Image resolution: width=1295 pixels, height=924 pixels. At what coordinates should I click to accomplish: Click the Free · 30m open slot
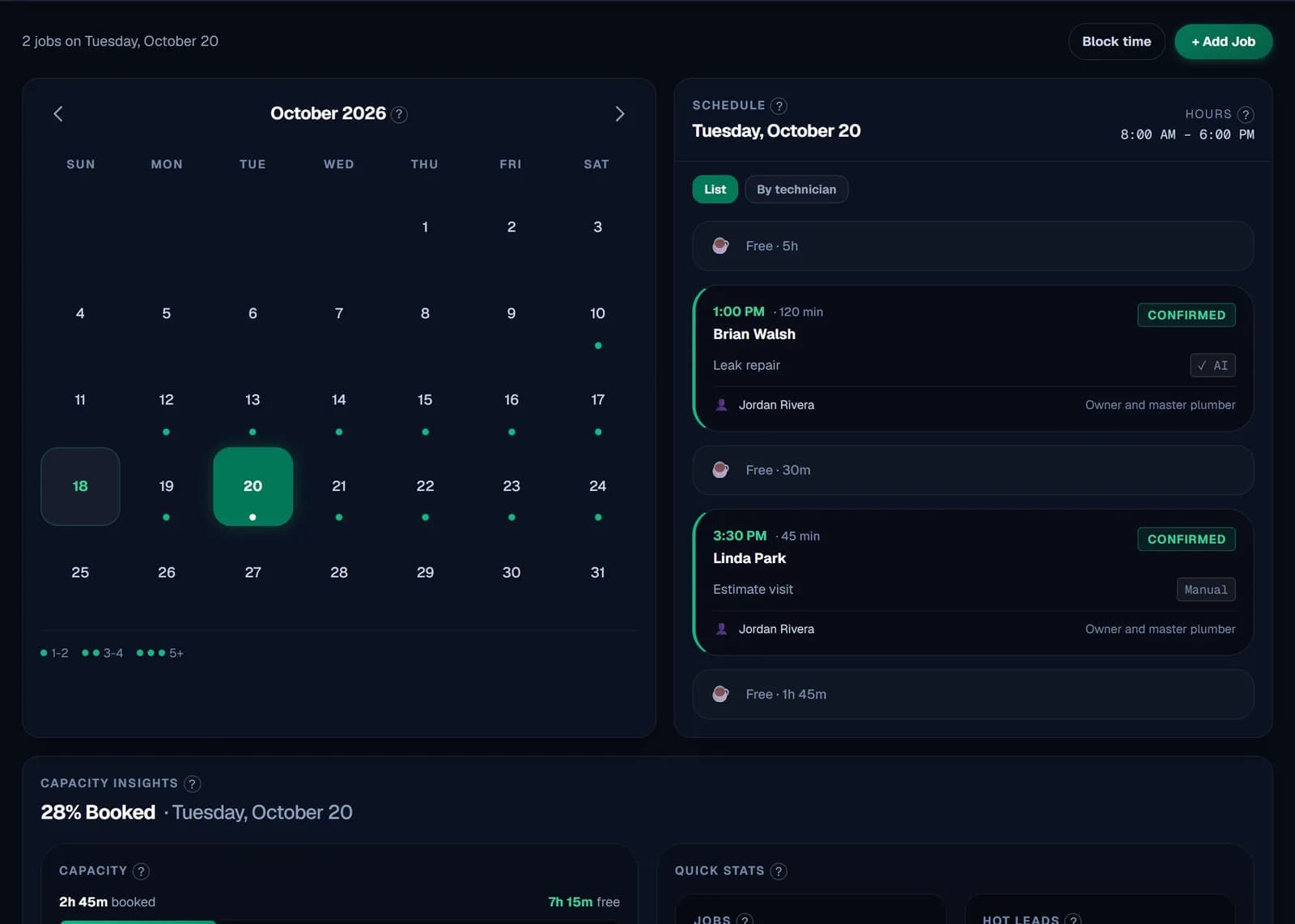[x=973, y=470]
